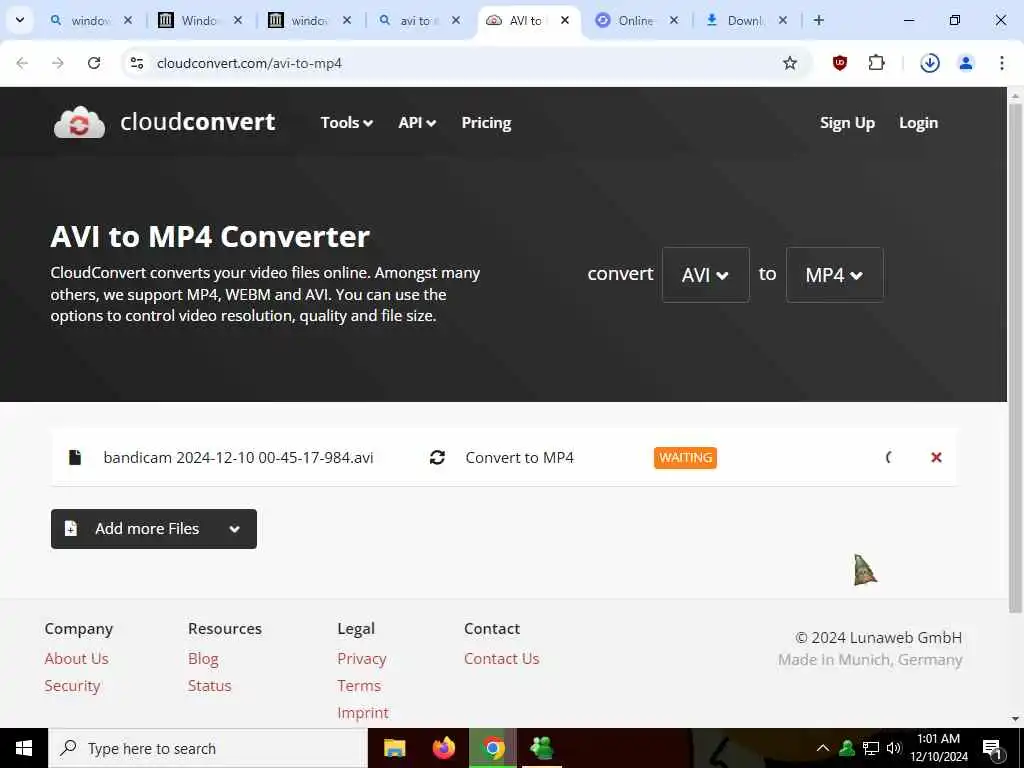Open the Status link
The width and height of the screenshot is (1024, 768).
[210, 686]
